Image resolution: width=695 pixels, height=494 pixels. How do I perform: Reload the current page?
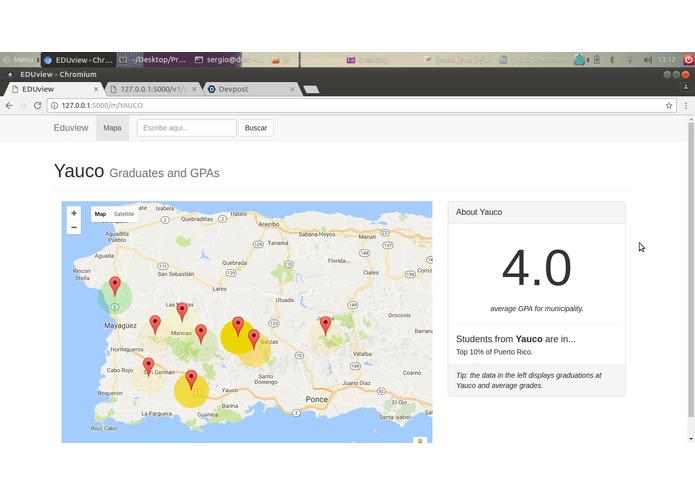click(x=38, y=105)
